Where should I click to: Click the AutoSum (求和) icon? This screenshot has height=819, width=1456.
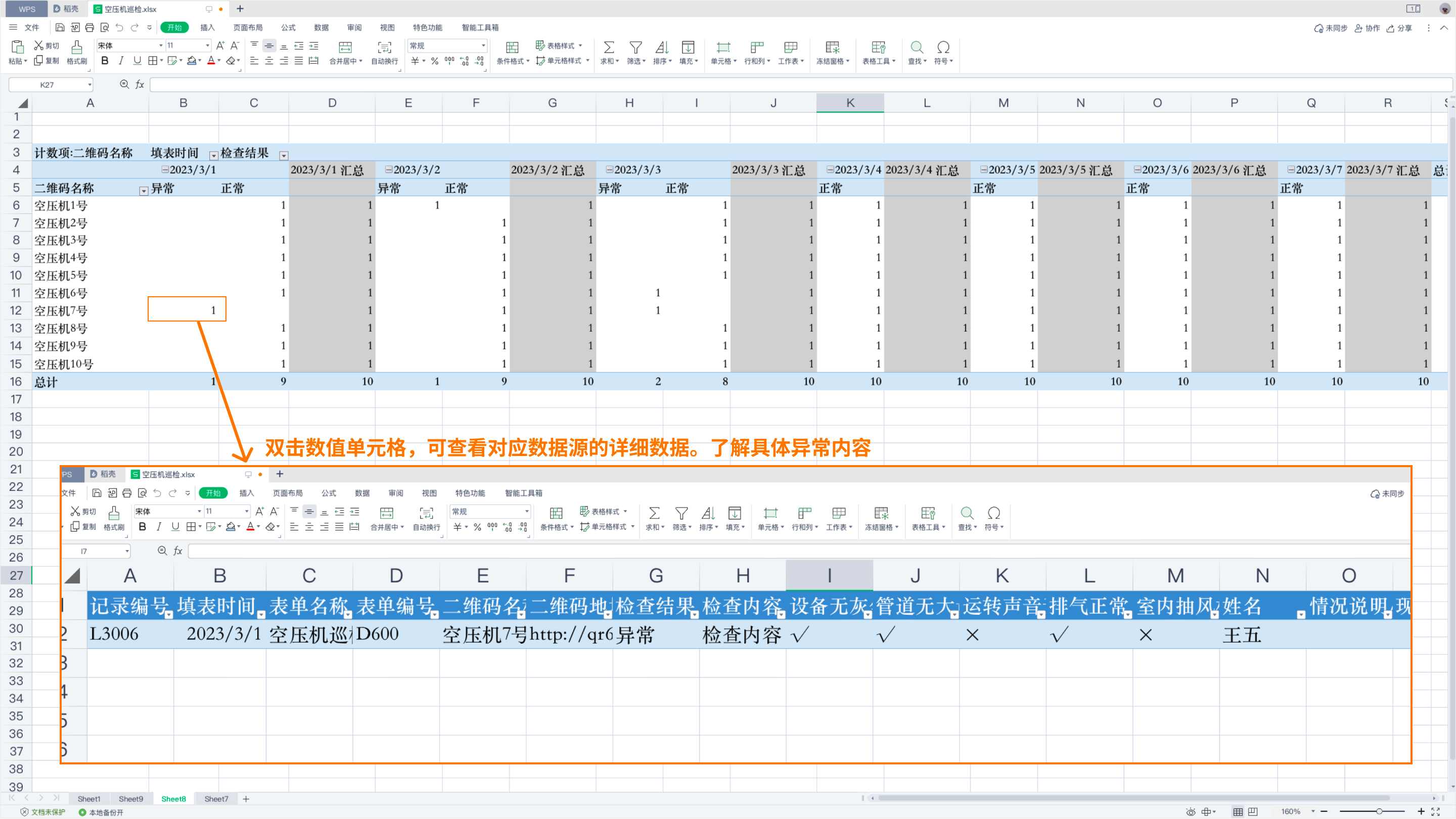pyautogui.click(x=609, y=48)
